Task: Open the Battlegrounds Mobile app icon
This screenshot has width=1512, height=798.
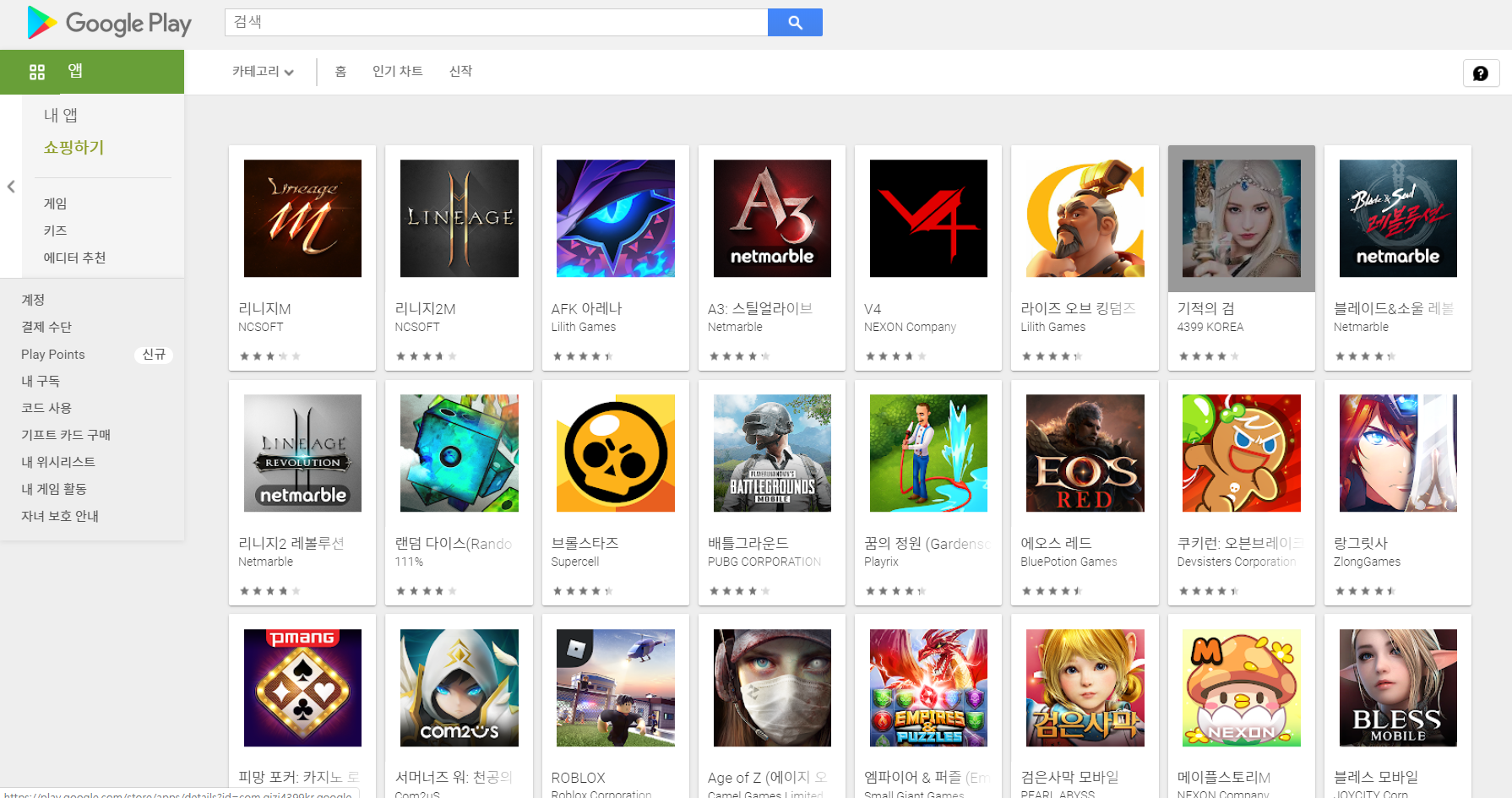Action: tap(772, 453)
